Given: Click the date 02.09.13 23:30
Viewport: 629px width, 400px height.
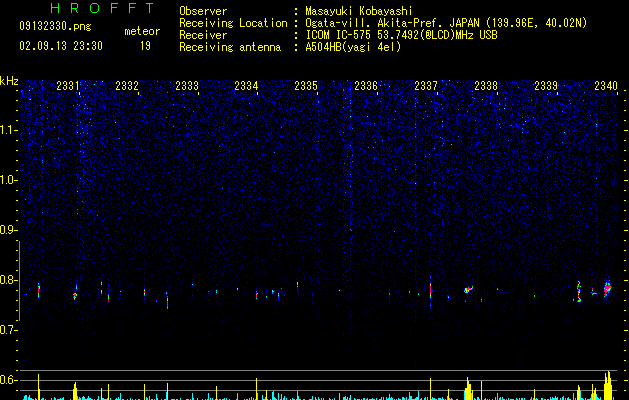Looking at the screenshot, I should (61, 46).
